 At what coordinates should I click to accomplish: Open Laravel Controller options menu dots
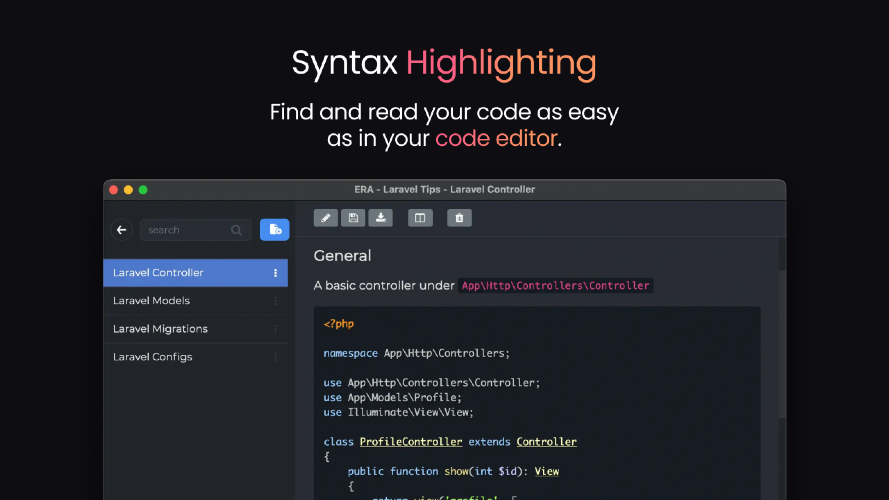276,273
